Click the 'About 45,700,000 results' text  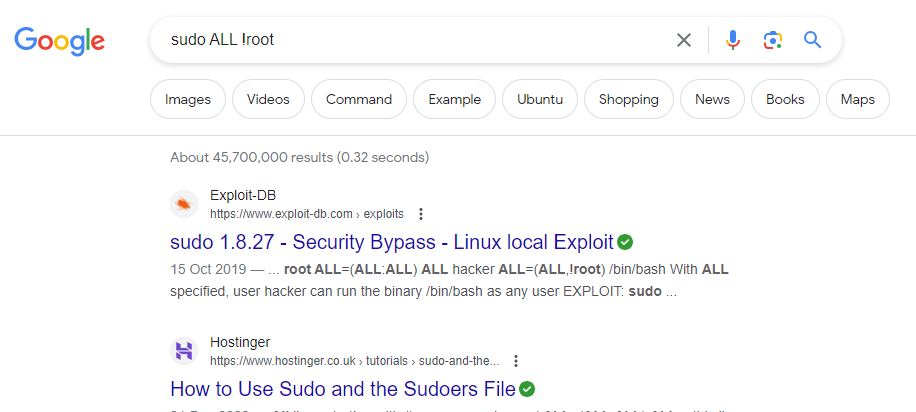300,157
